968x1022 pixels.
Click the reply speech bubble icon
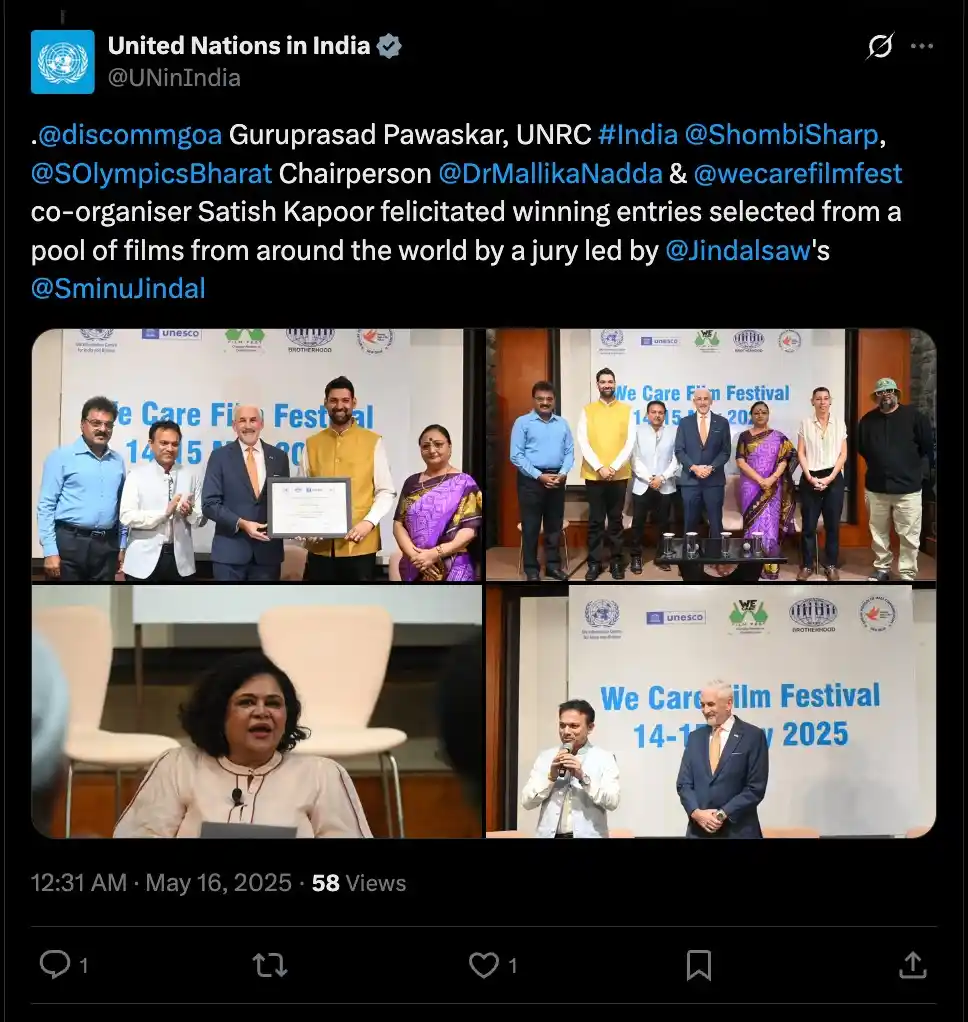[x=55, y=964]
